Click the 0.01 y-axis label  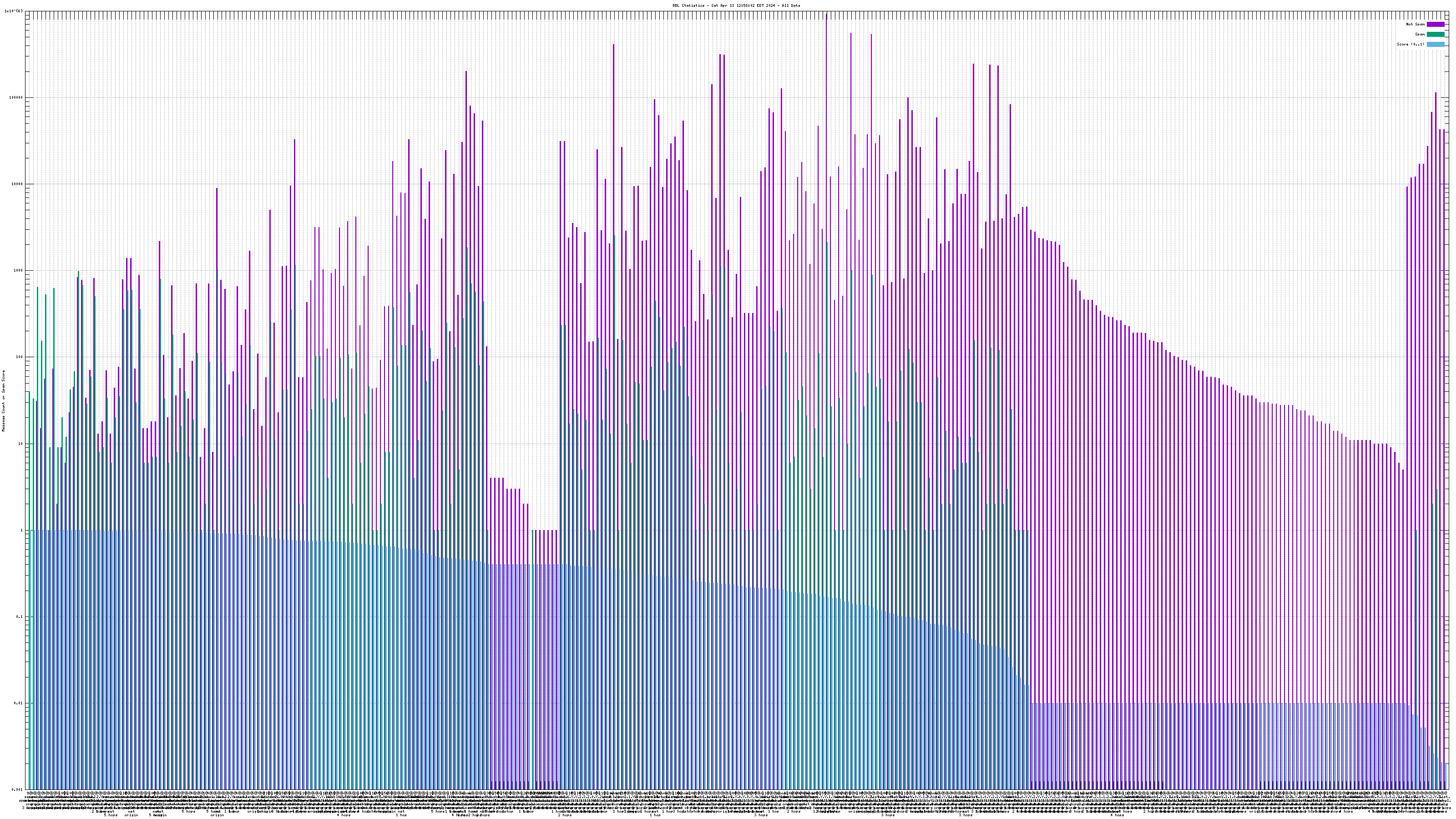point(19,703)
